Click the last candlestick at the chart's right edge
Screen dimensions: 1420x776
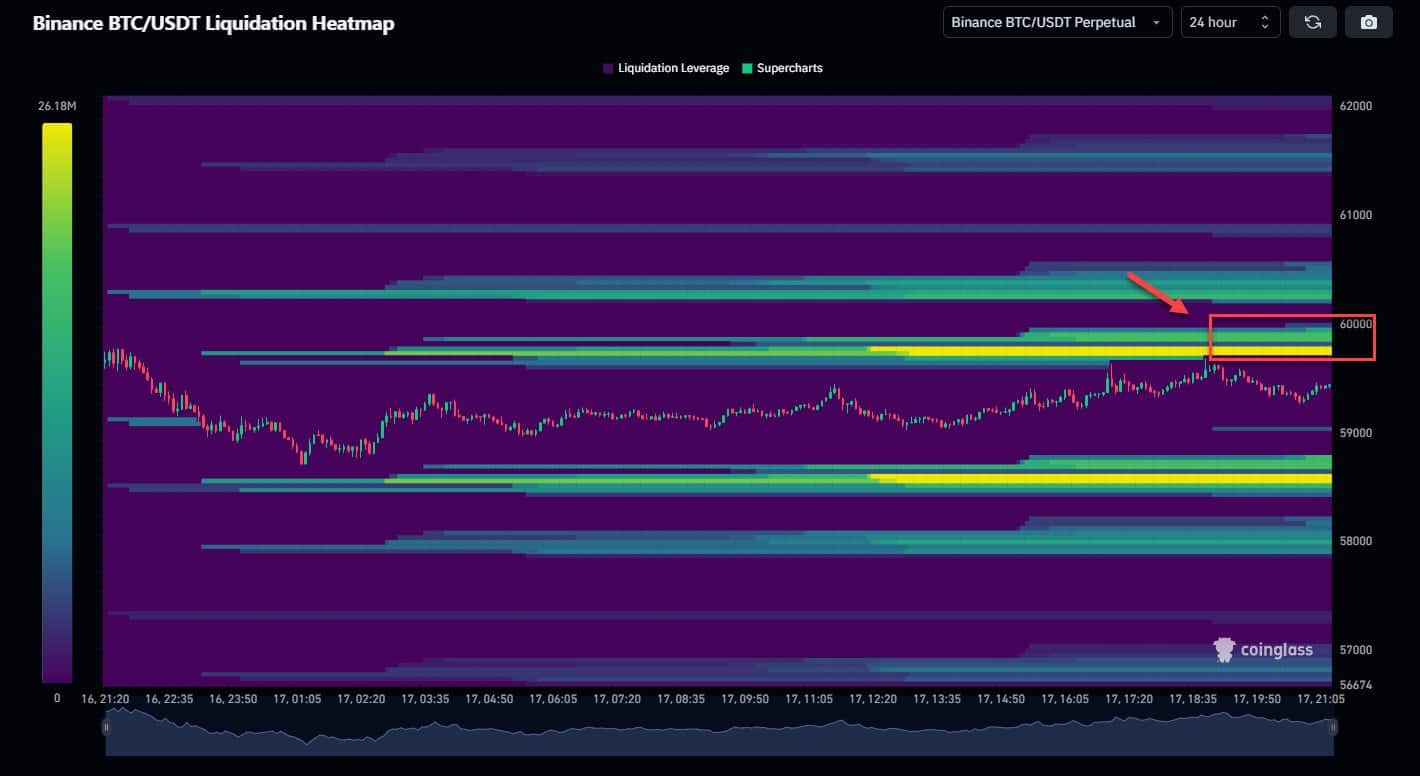pyautogui.click(x=1328, y=385)
